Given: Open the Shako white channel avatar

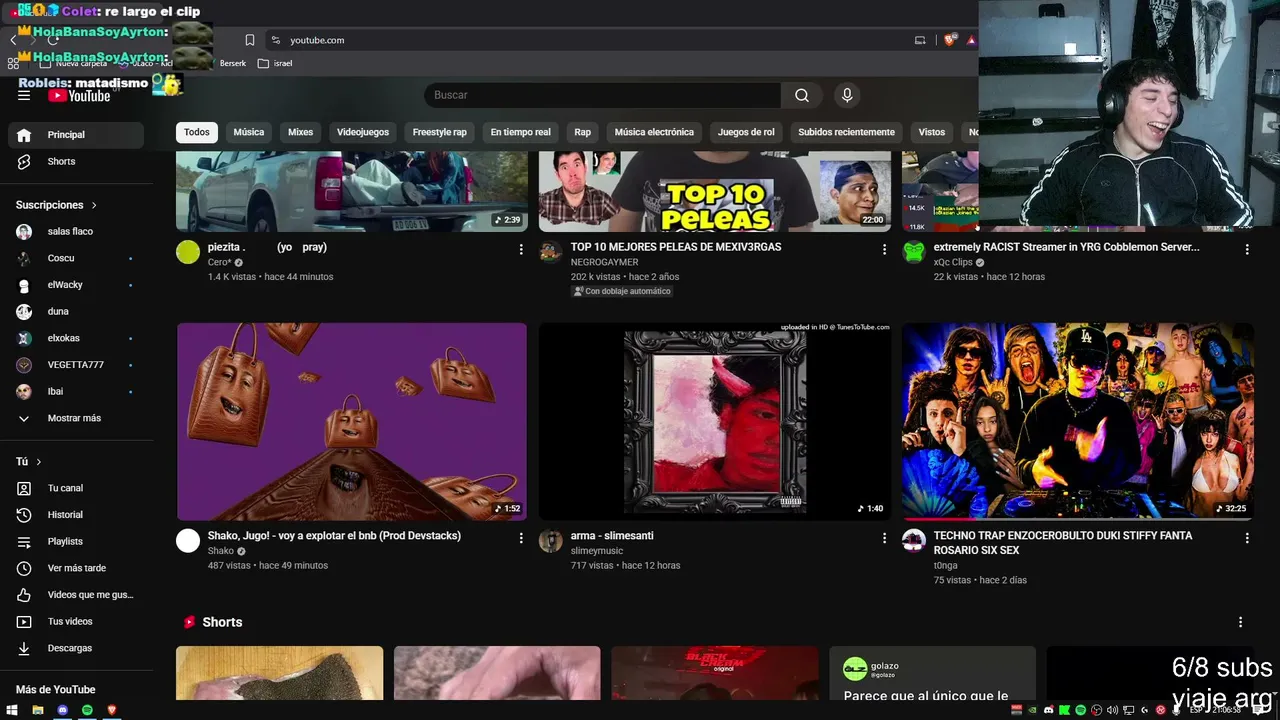Looking at the screenshot, I should [x=188, y=541].
